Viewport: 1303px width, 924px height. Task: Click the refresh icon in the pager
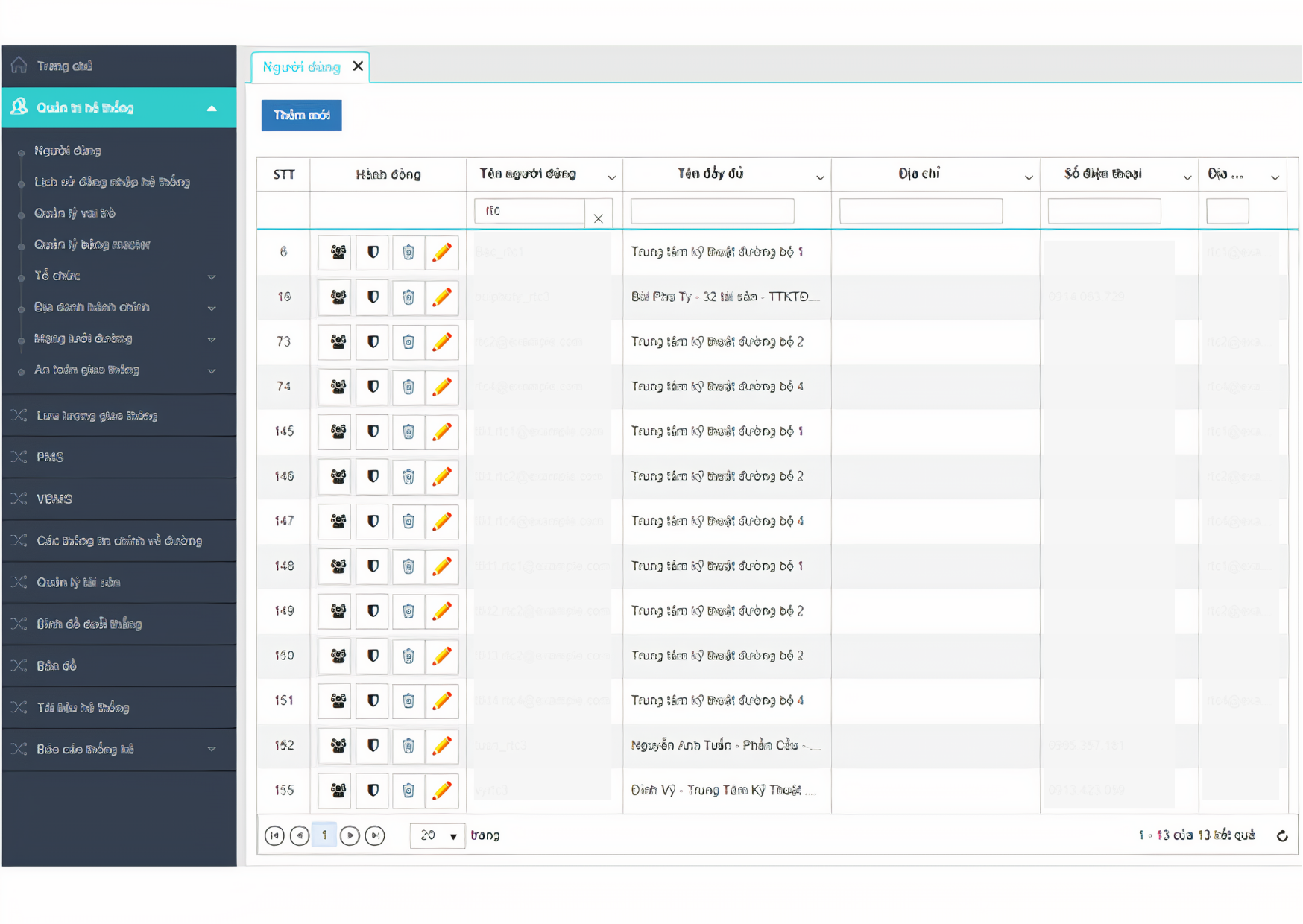[1282, 836]
